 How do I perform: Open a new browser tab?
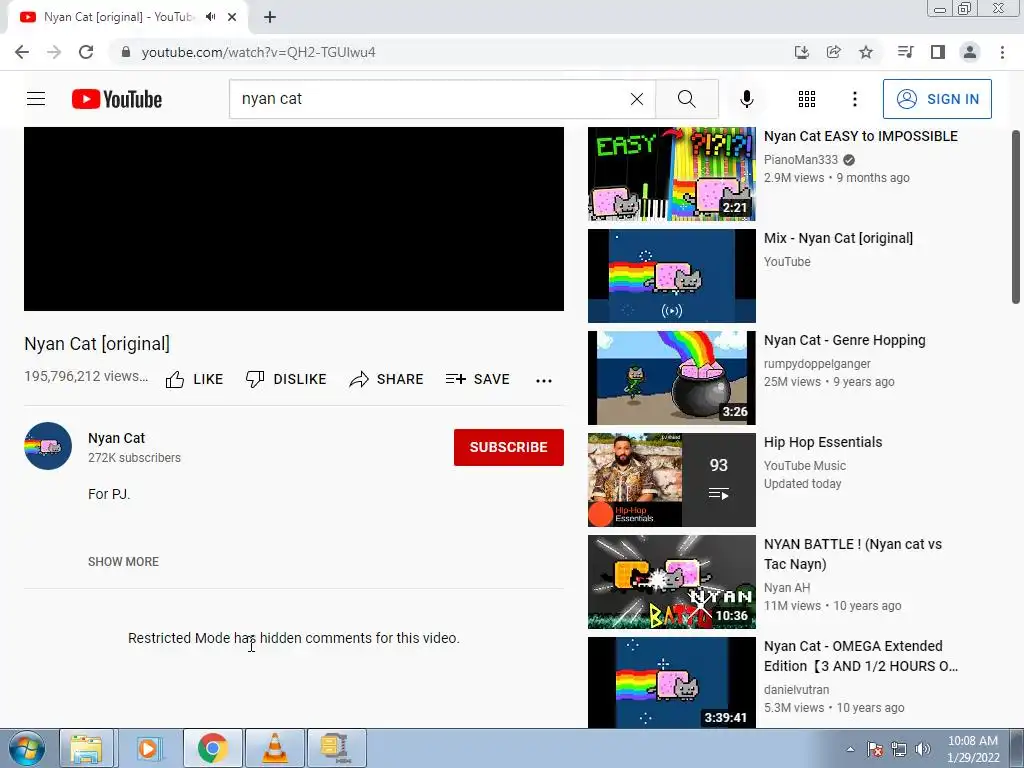tap(270, 17)
